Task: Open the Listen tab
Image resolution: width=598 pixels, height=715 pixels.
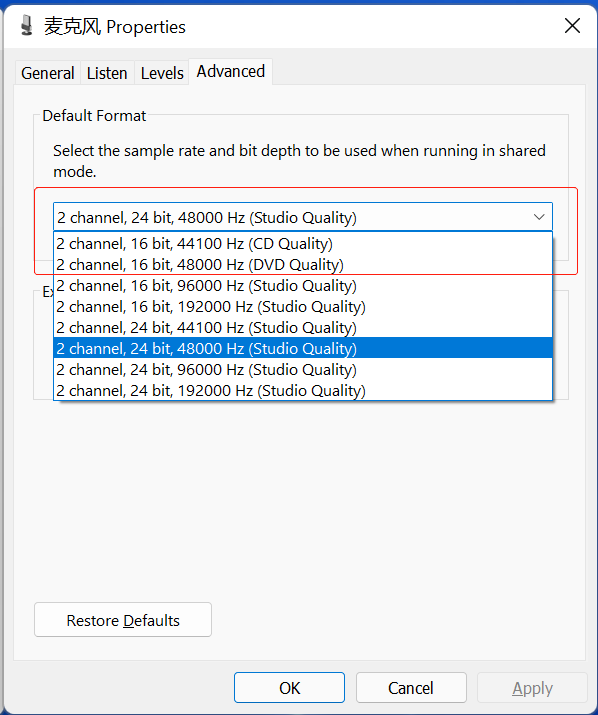Action: [107, 73]
